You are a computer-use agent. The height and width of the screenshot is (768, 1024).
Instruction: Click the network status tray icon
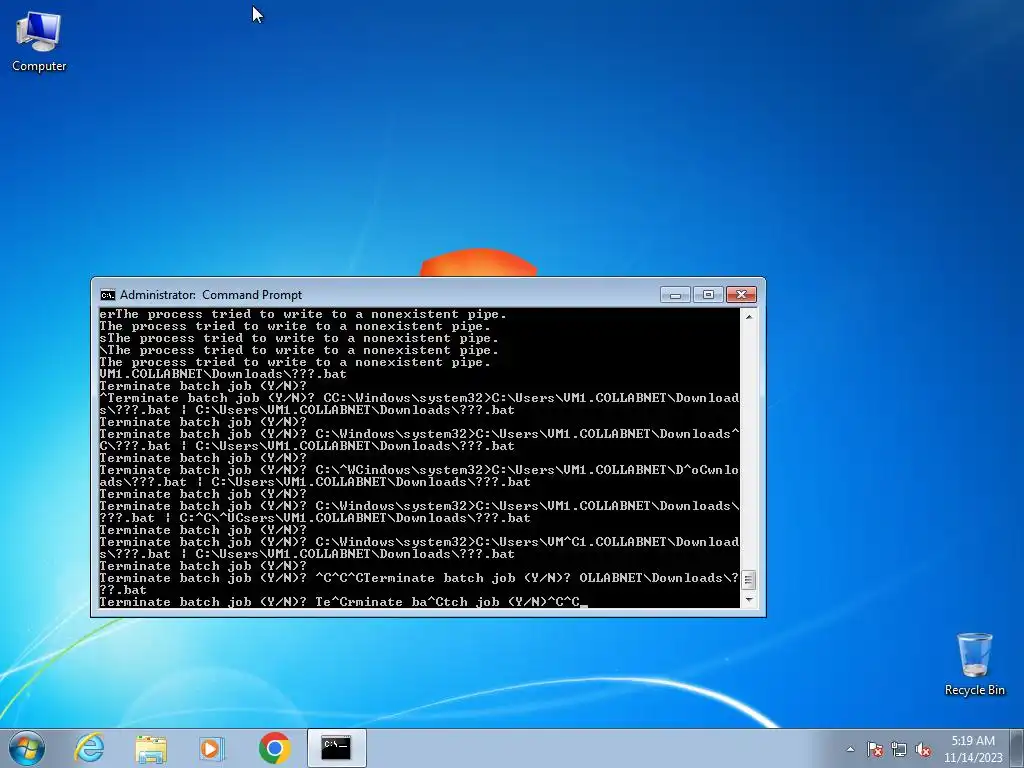(x=899, y=749)
